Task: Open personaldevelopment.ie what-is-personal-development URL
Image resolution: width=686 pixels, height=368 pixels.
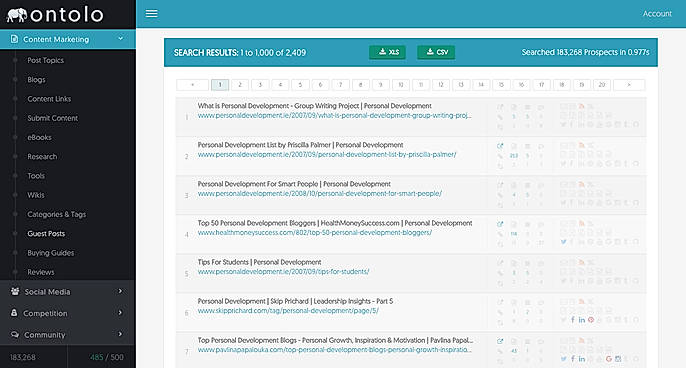Action: (x=335, y=116)
